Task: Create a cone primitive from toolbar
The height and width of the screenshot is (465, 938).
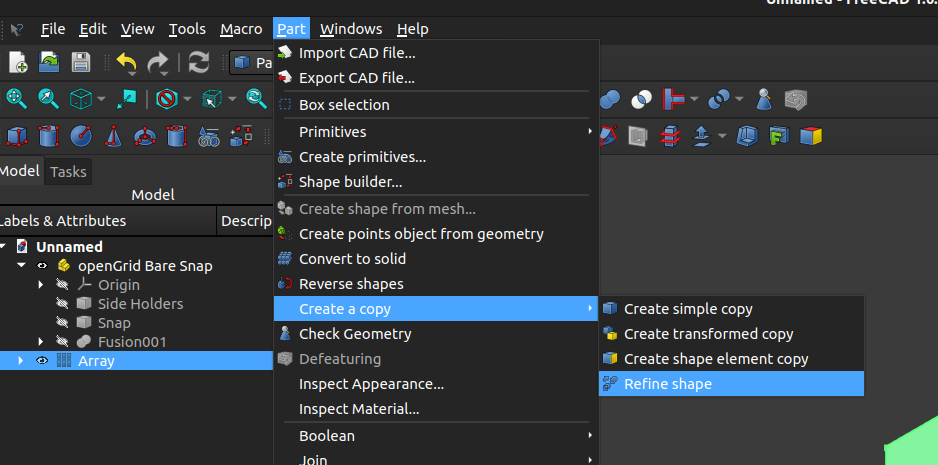Action: (113, 135)
